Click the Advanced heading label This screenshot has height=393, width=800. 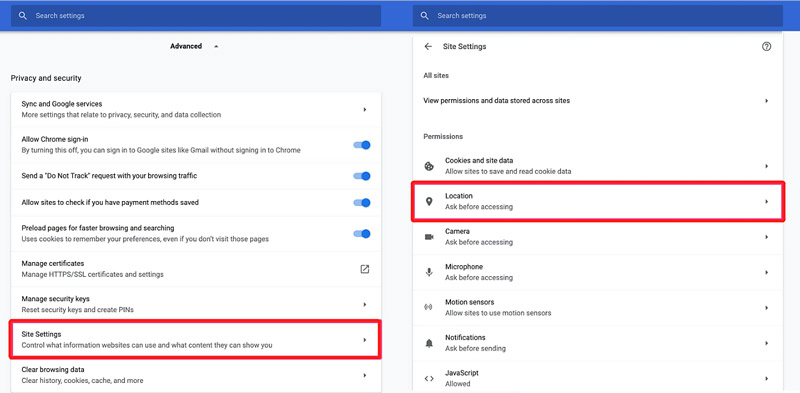(186, 46)
